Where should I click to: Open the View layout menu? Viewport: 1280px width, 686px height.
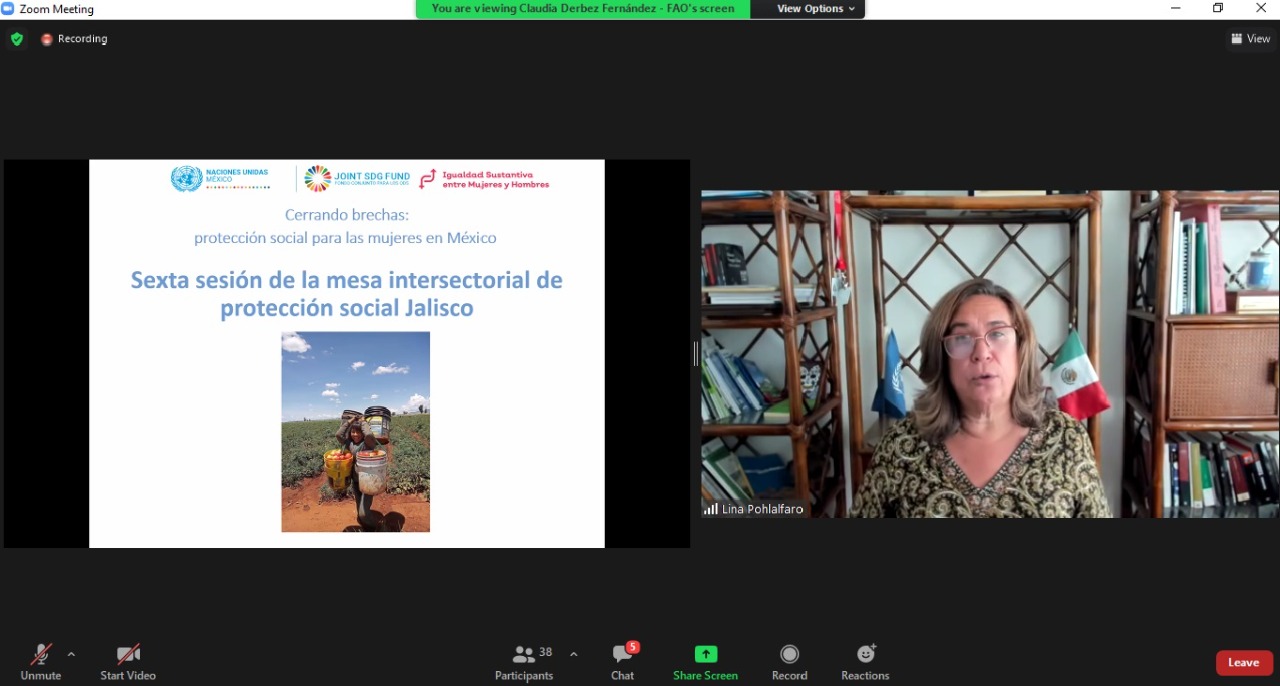coord(1250,39)
